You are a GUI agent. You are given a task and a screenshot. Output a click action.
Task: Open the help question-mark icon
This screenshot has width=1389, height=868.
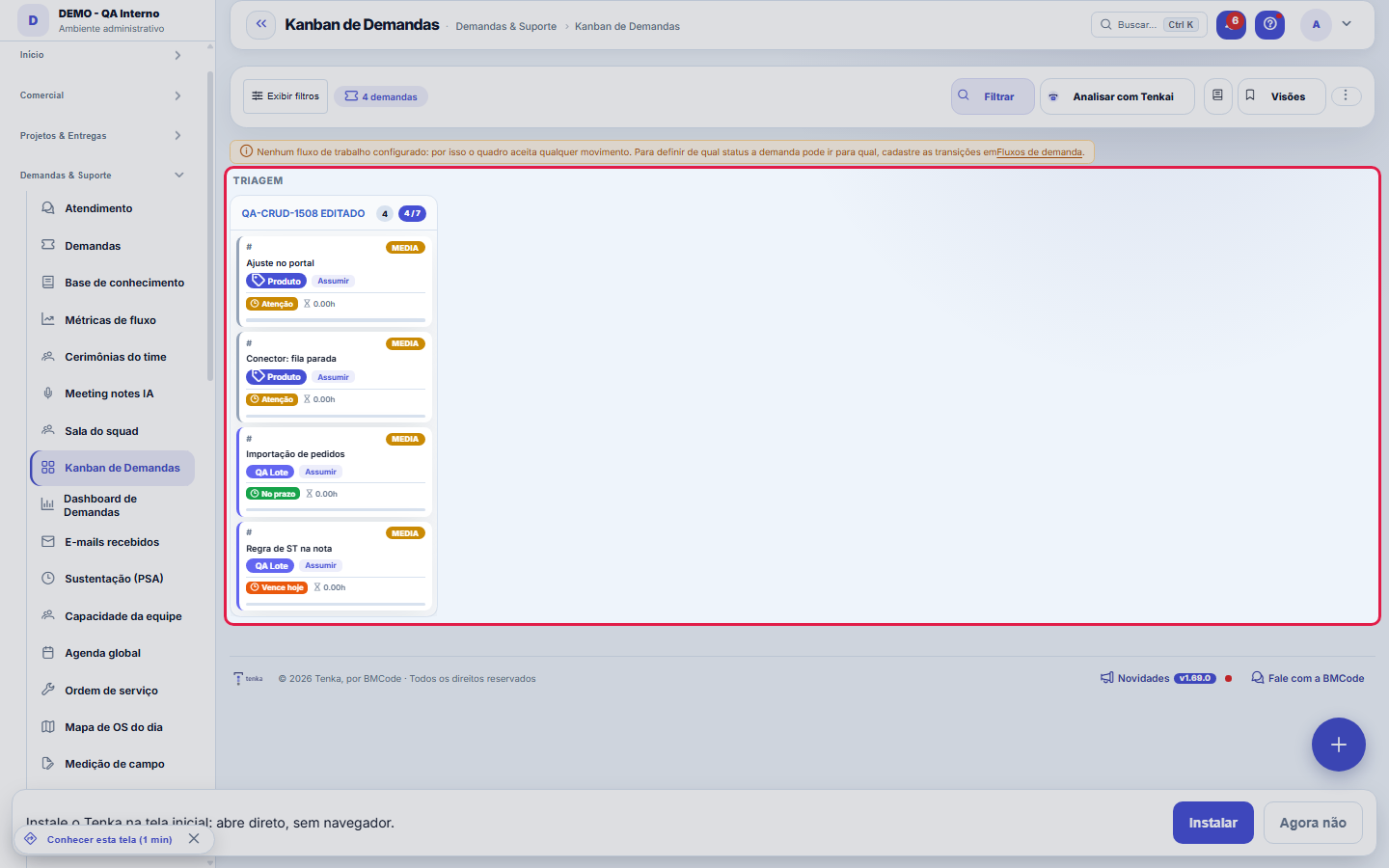click(x=1270, y=25)
